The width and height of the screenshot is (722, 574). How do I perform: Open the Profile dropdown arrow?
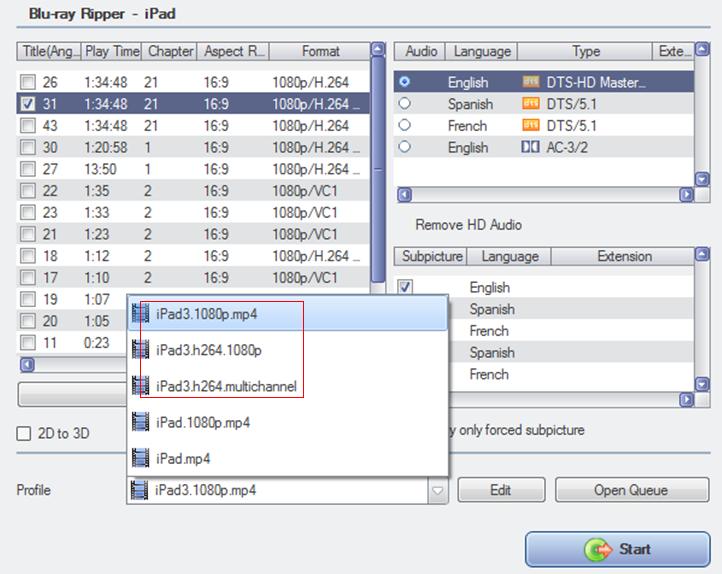click(x=437, y=490)
